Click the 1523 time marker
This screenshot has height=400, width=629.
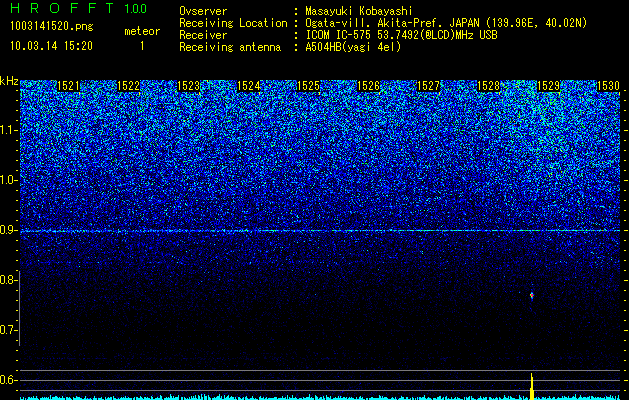tap(189, 86)
